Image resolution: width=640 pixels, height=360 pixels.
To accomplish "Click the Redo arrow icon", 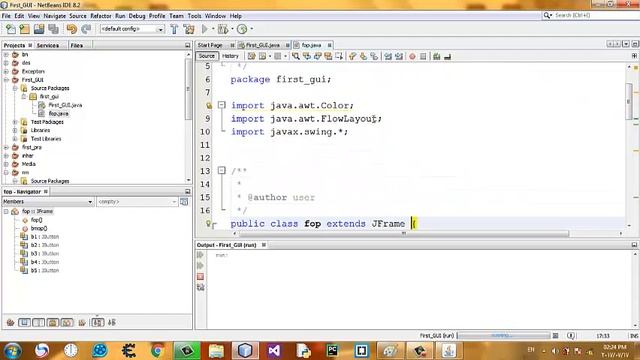I will [x=86, y=29].
